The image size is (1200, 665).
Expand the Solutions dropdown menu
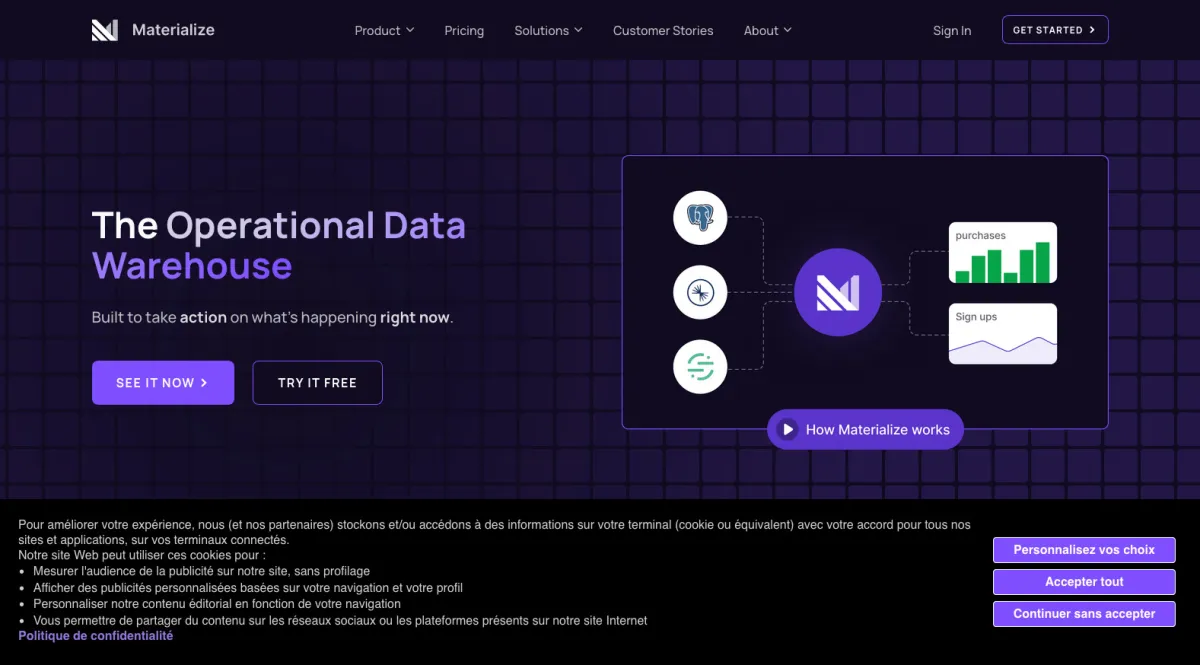548,31
